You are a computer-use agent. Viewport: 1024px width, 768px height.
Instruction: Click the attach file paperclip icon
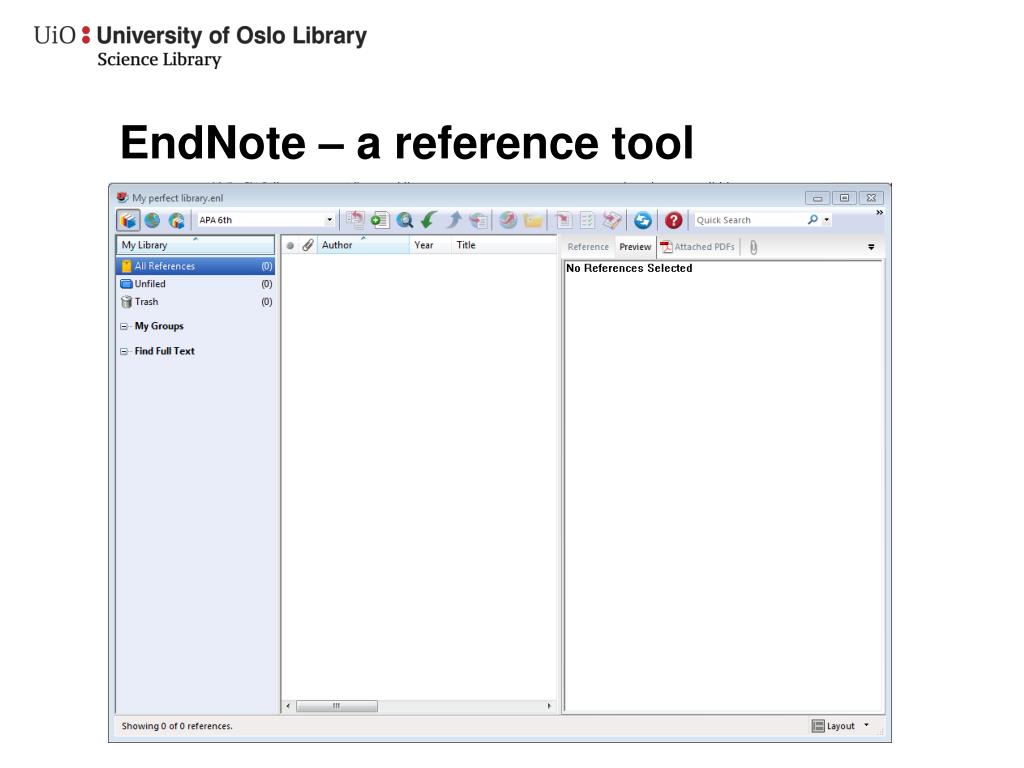(x=753, y=248)
